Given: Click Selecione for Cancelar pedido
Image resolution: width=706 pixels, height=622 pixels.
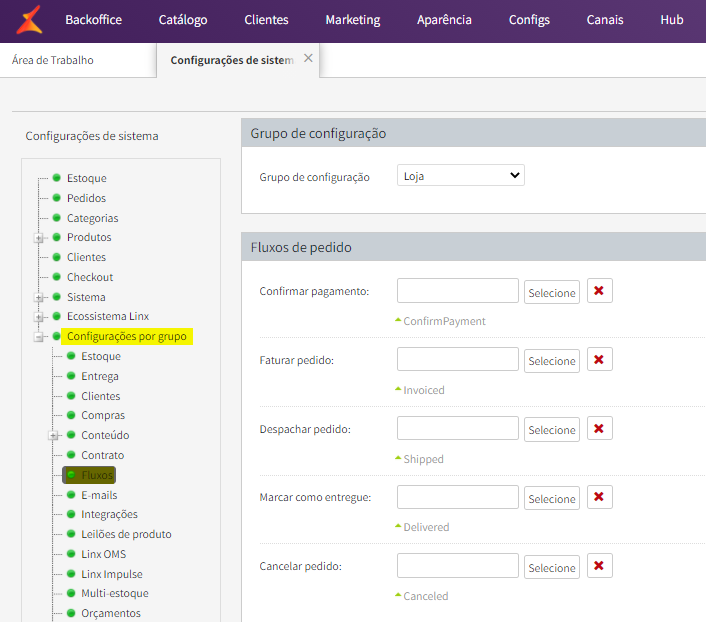Looking at the screenshot, I should coord(552,568).
